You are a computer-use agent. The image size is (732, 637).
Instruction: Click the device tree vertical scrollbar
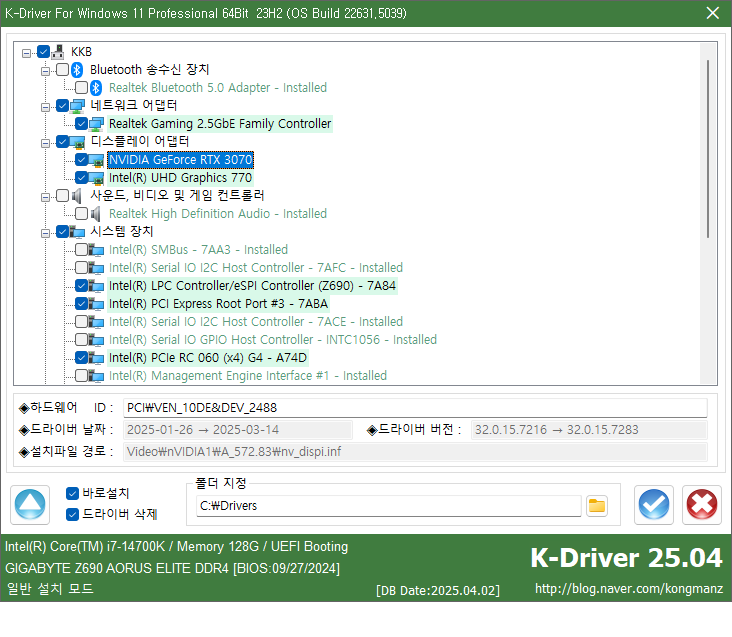708,149
